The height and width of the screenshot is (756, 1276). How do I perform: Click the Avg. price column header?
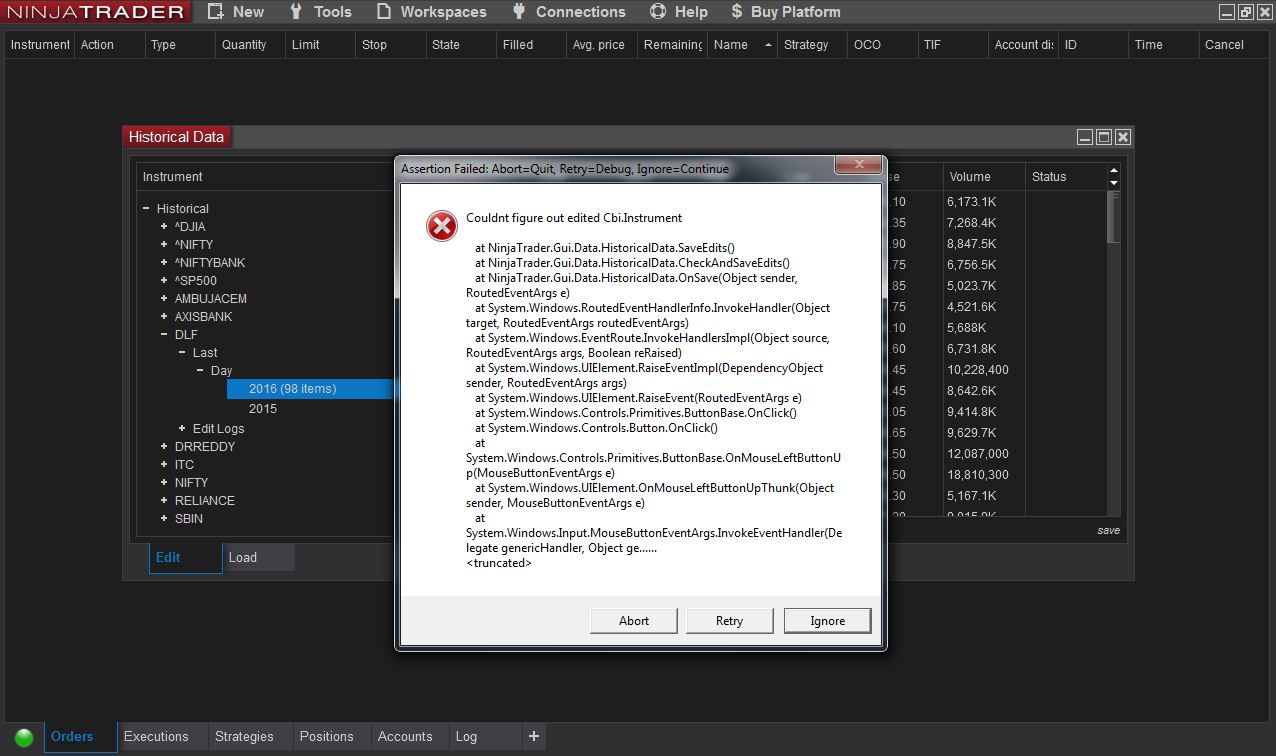coord(601,45)
